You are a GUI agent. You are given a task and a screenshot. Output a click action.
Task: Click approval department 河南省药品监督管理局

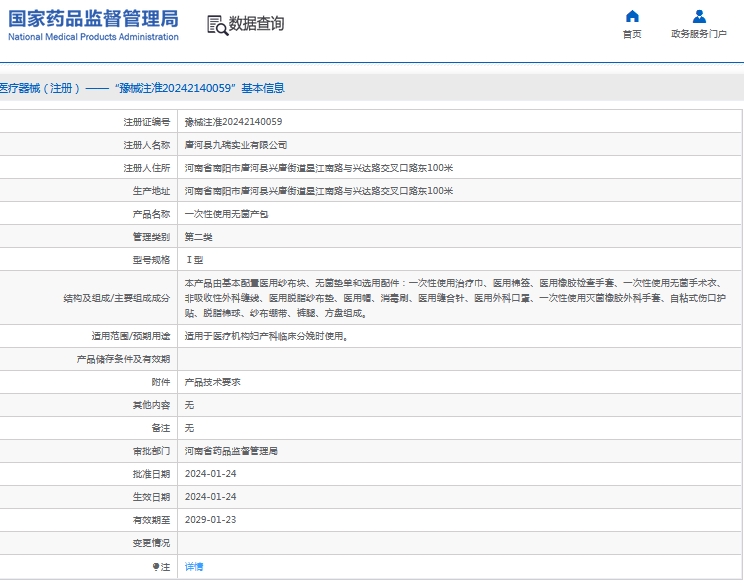231,451
